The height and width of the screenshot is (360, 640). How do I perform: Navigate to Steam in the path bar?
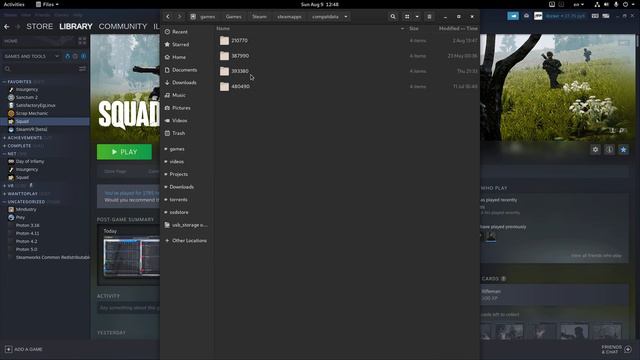click(259, 17)
